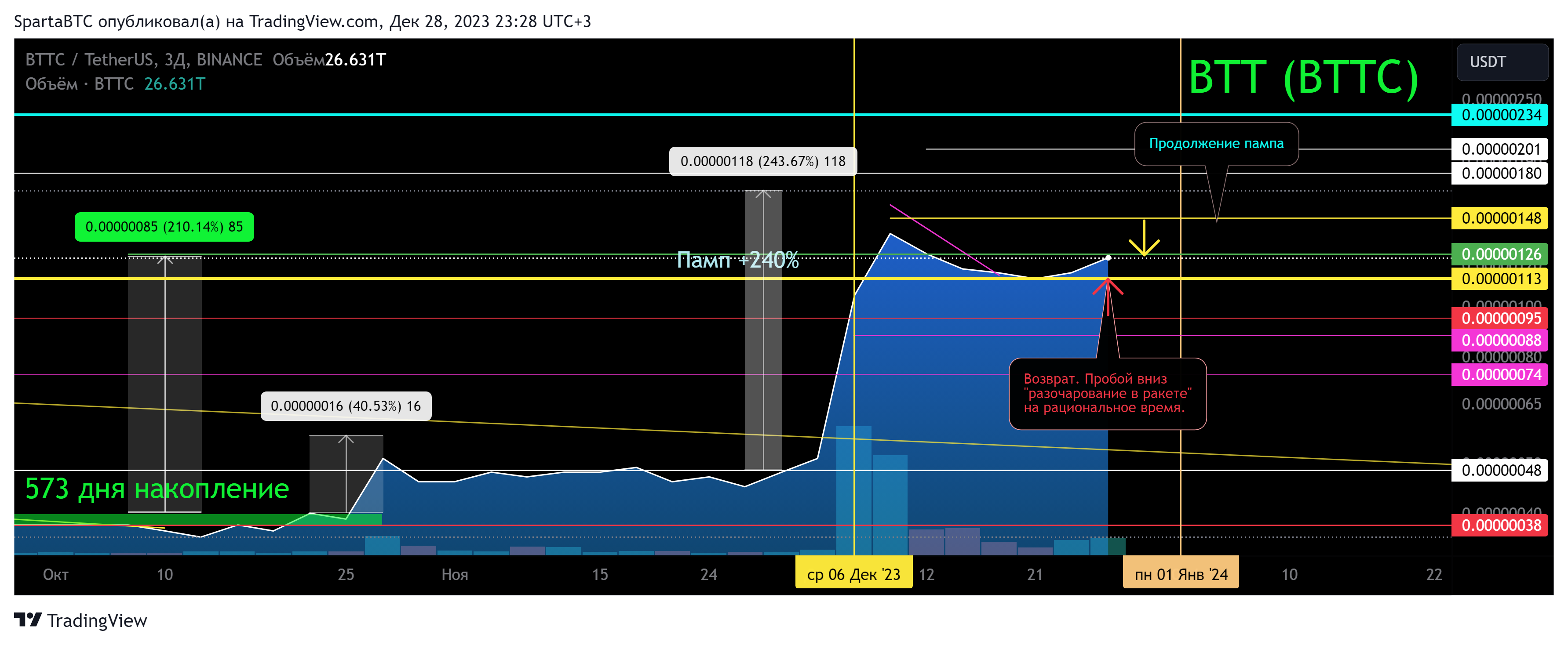This screenshot has height=645, width=1568.
Task: Click the 0.00000148 yellow price label
Action: (x=1500, y=218)
